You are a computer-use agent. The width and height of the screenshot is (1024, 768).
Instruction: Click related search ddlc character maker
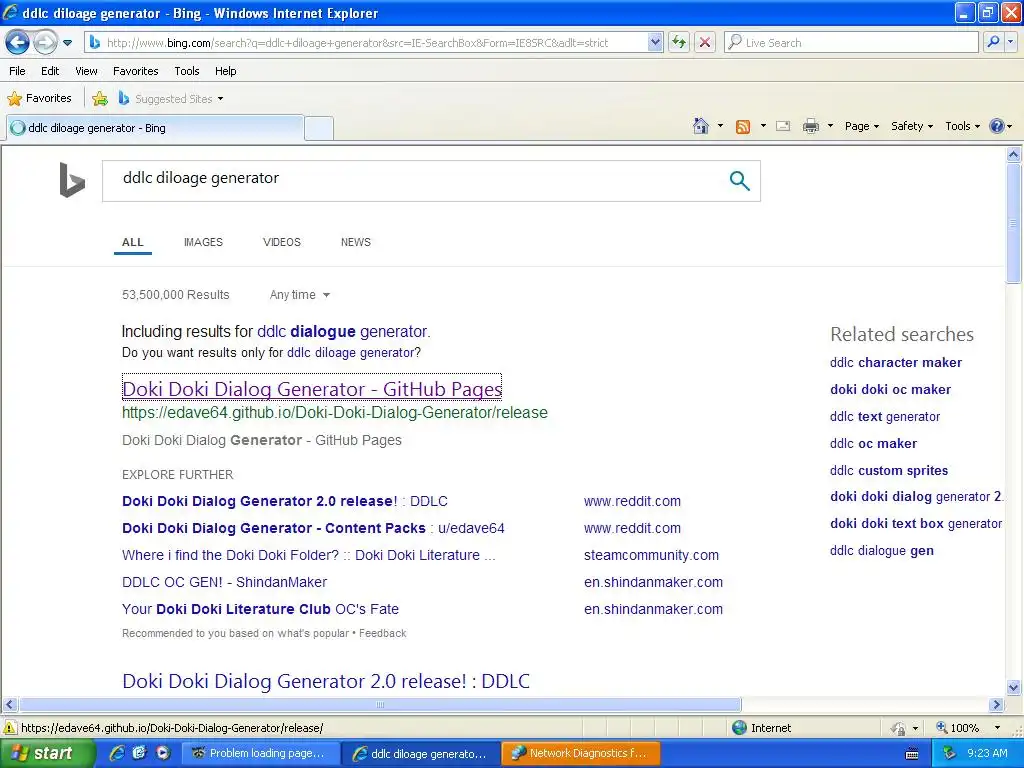click(895, 362)
